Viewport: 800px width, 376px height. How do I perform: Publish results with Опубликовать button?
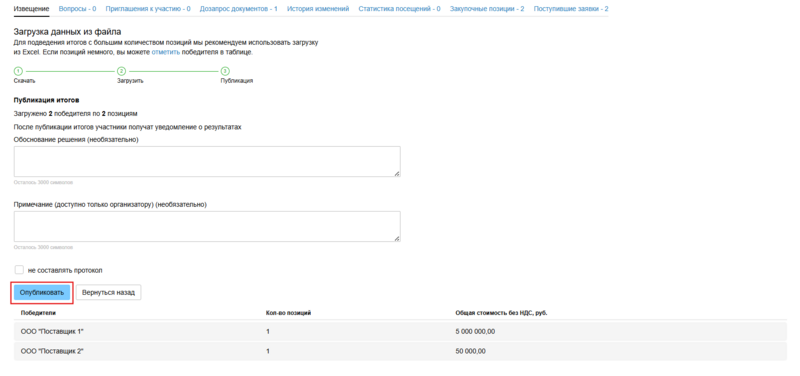coord(42,293)
